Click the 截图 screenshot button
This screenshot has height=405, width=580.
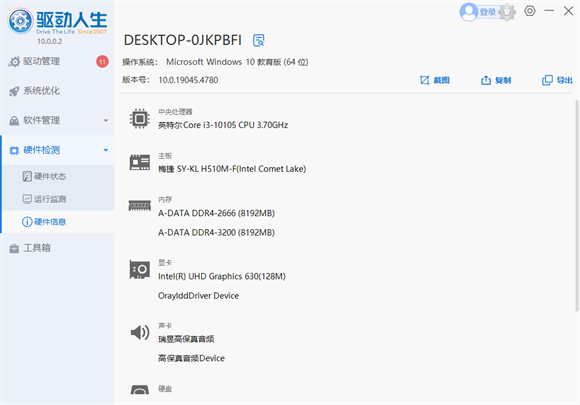pos(435,80)
